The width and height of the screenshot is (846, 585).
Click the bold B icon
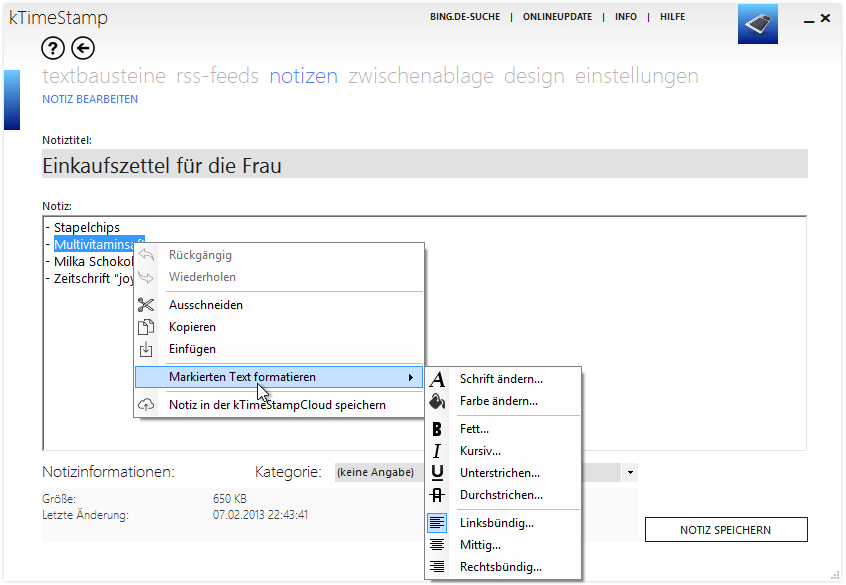(437, 429)
